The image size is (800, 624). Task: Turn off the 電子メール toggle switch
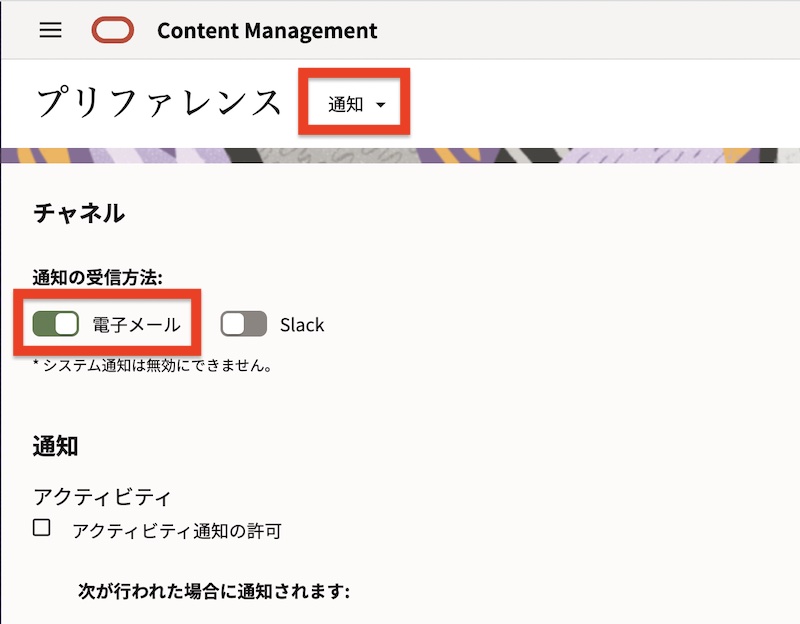56,324
